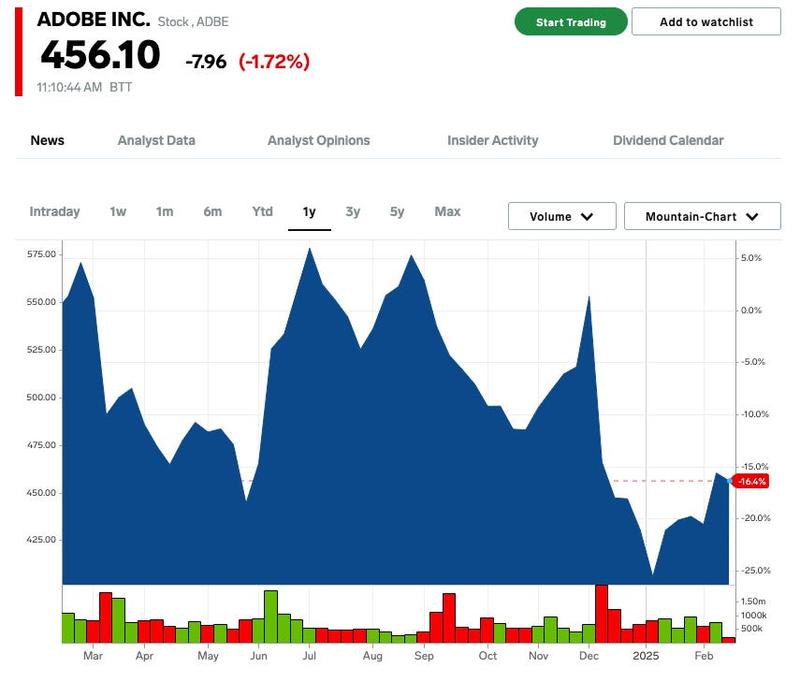Image resolution: width=800 pixels, height=680 pixels.
Task: Click the red -16.4% price marker
Action: click(x=751, y=481)
